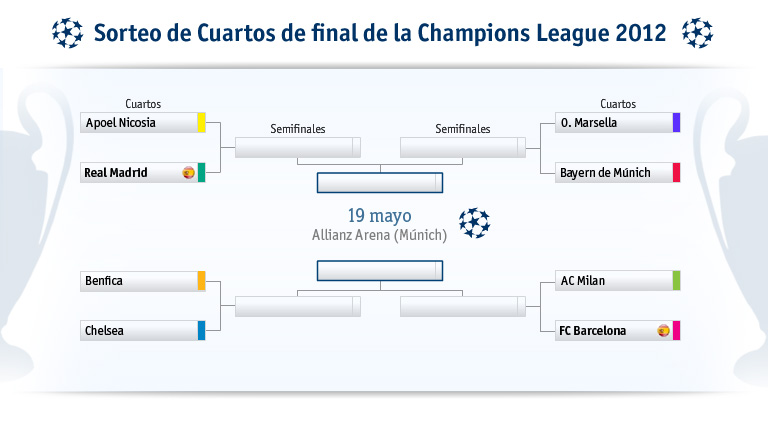Click the bottom finalist box below Allianz Arena
This screenshot has height=432, width=768.
(379, 271)
